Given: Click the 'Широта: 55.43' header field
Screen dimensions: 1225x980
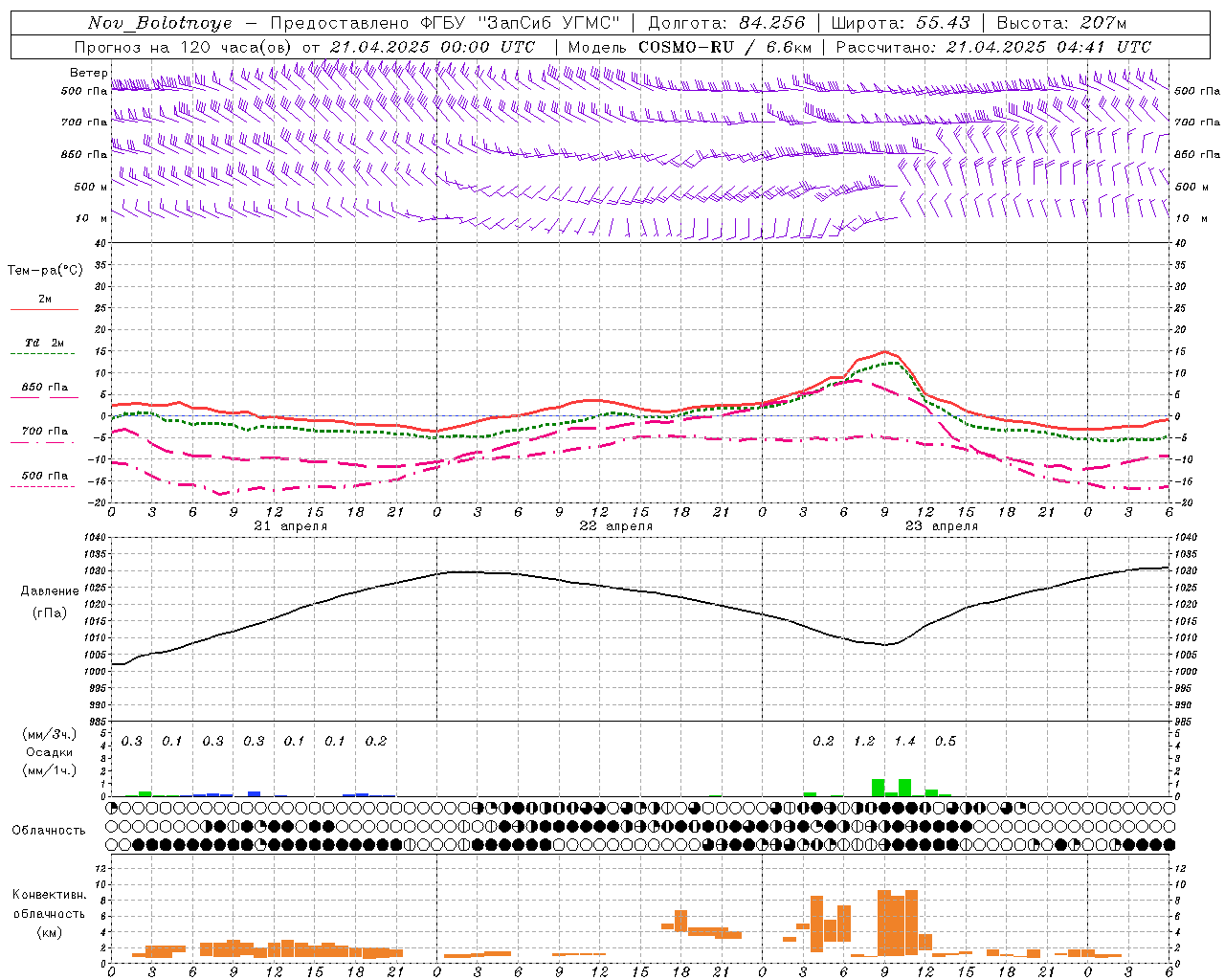Looking at the screenshot, I should (901, 23).
